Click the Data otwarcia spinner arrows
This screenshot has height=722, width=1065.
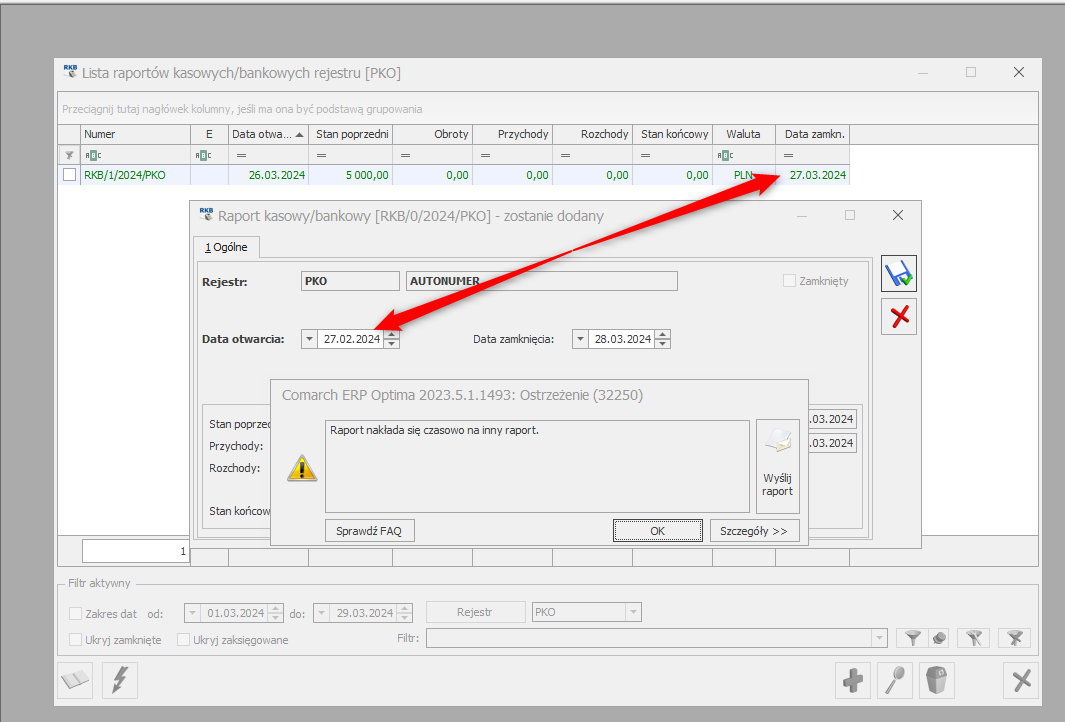[x=391, y=339]
